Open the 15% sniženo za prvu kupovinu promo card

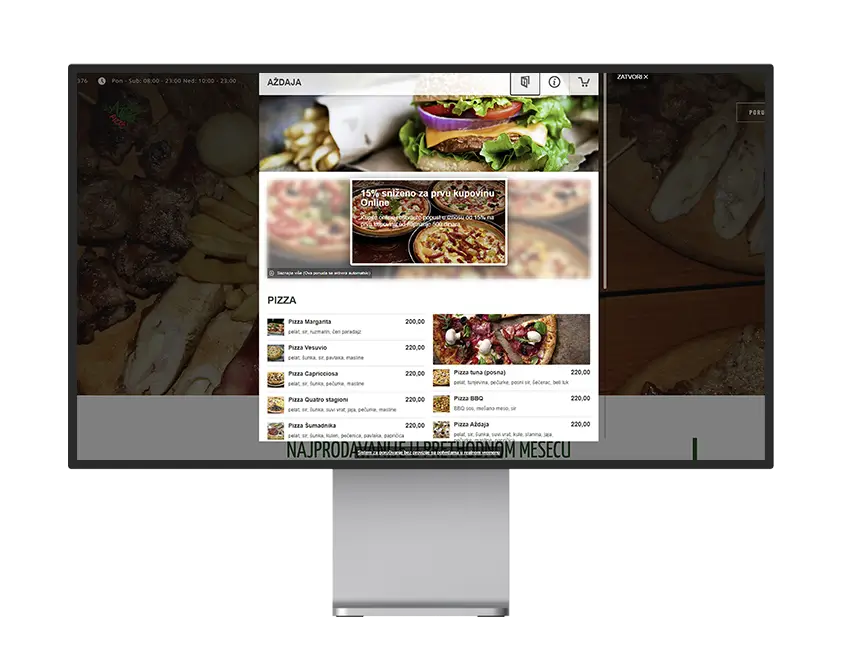click(428, 222)
